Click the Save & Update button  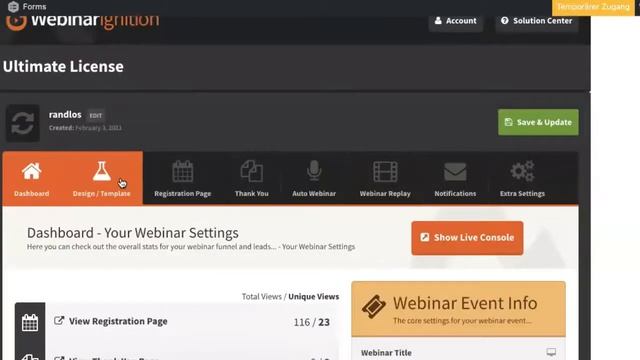pos(538,122)
